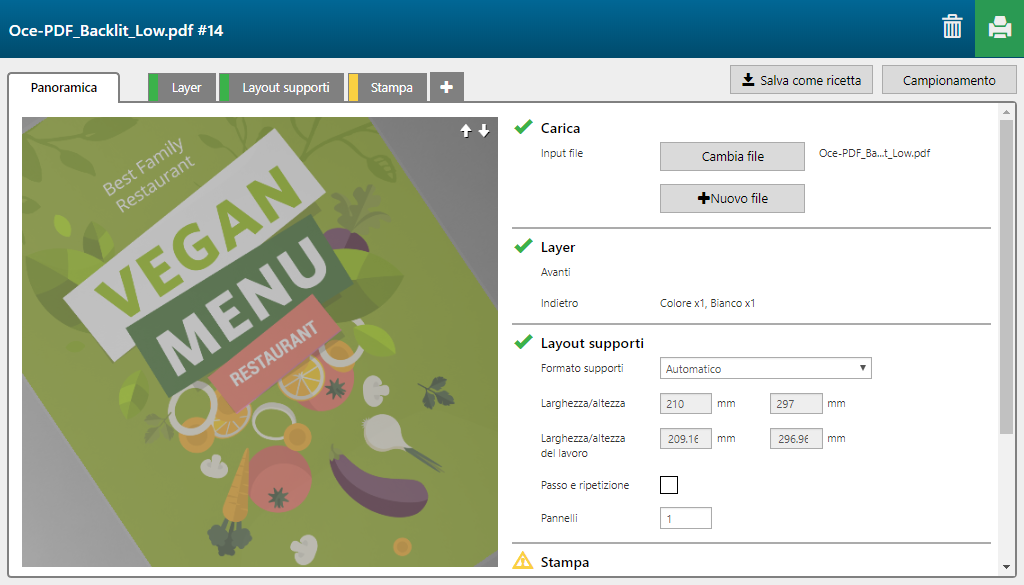Toggle the Passo e ripetizione checkbox

click(669, 485)
